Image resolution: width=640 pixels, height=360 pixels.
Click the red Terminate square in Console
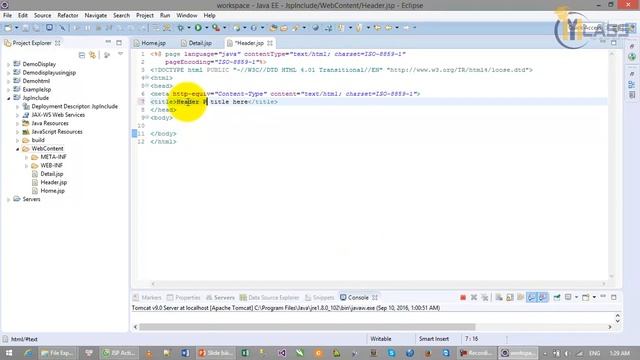pos(463,297)
